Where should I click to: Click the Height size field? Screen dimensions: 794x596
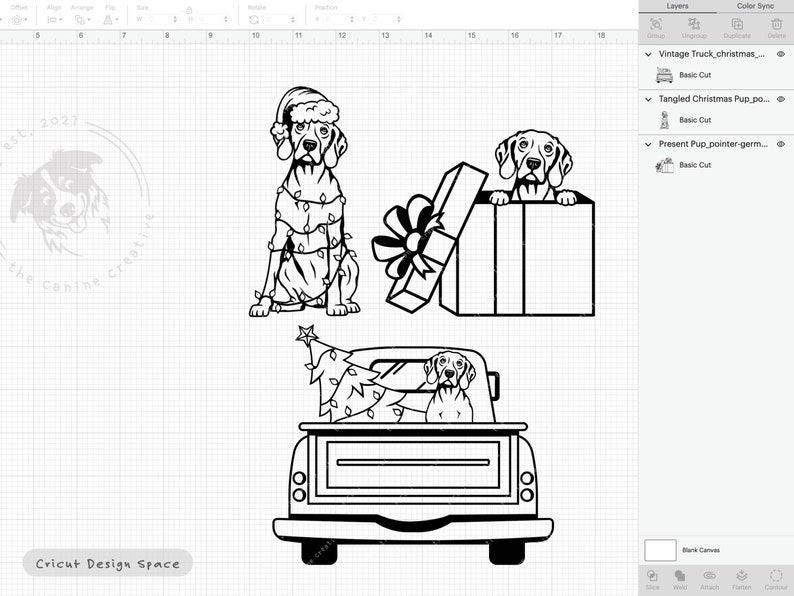[x=209, y=19]
